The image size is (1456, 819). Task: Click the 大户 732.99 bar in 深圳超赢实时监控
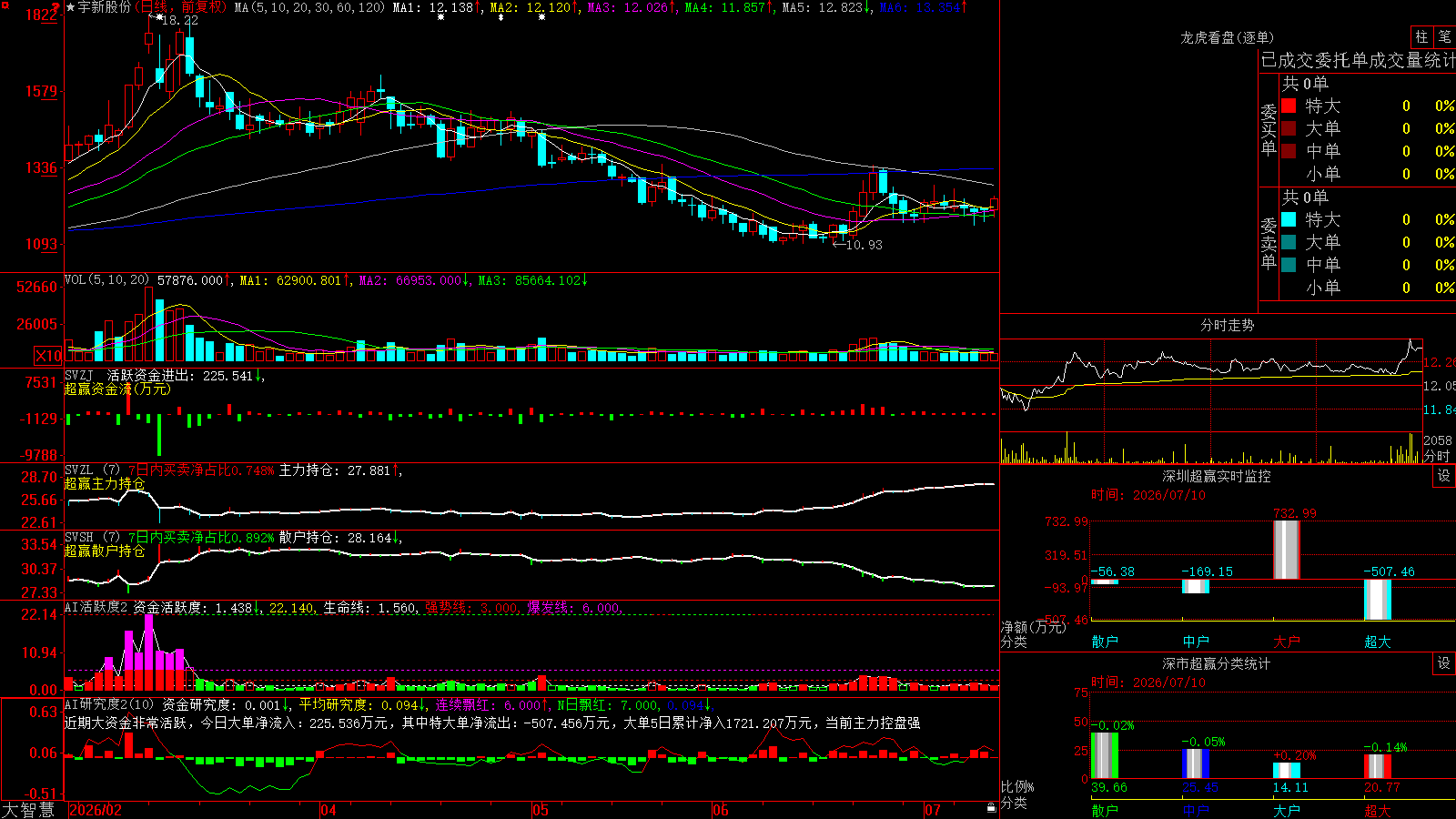[1287, 549]
